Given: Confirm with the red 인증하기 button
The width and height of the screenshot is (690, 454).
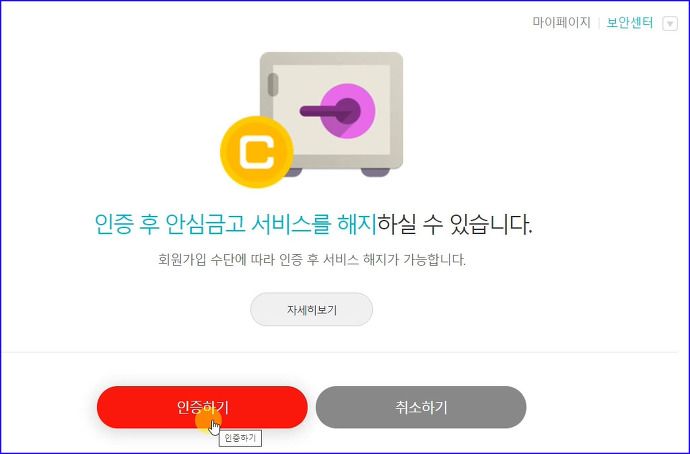Looking at the screenshot, I should 202,407.
